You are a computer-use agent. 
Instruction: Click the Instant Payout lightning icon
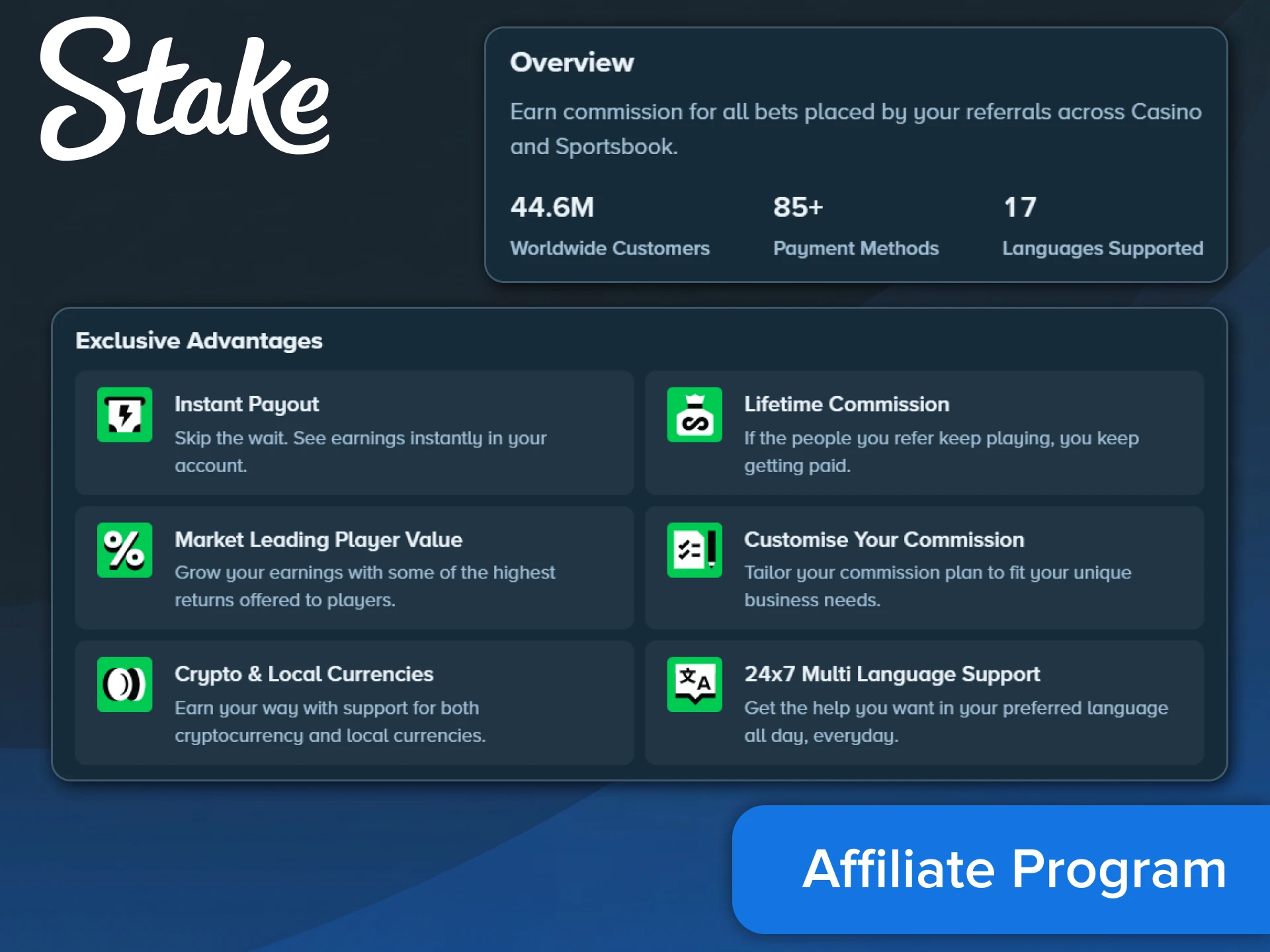[x=124, y=415]
